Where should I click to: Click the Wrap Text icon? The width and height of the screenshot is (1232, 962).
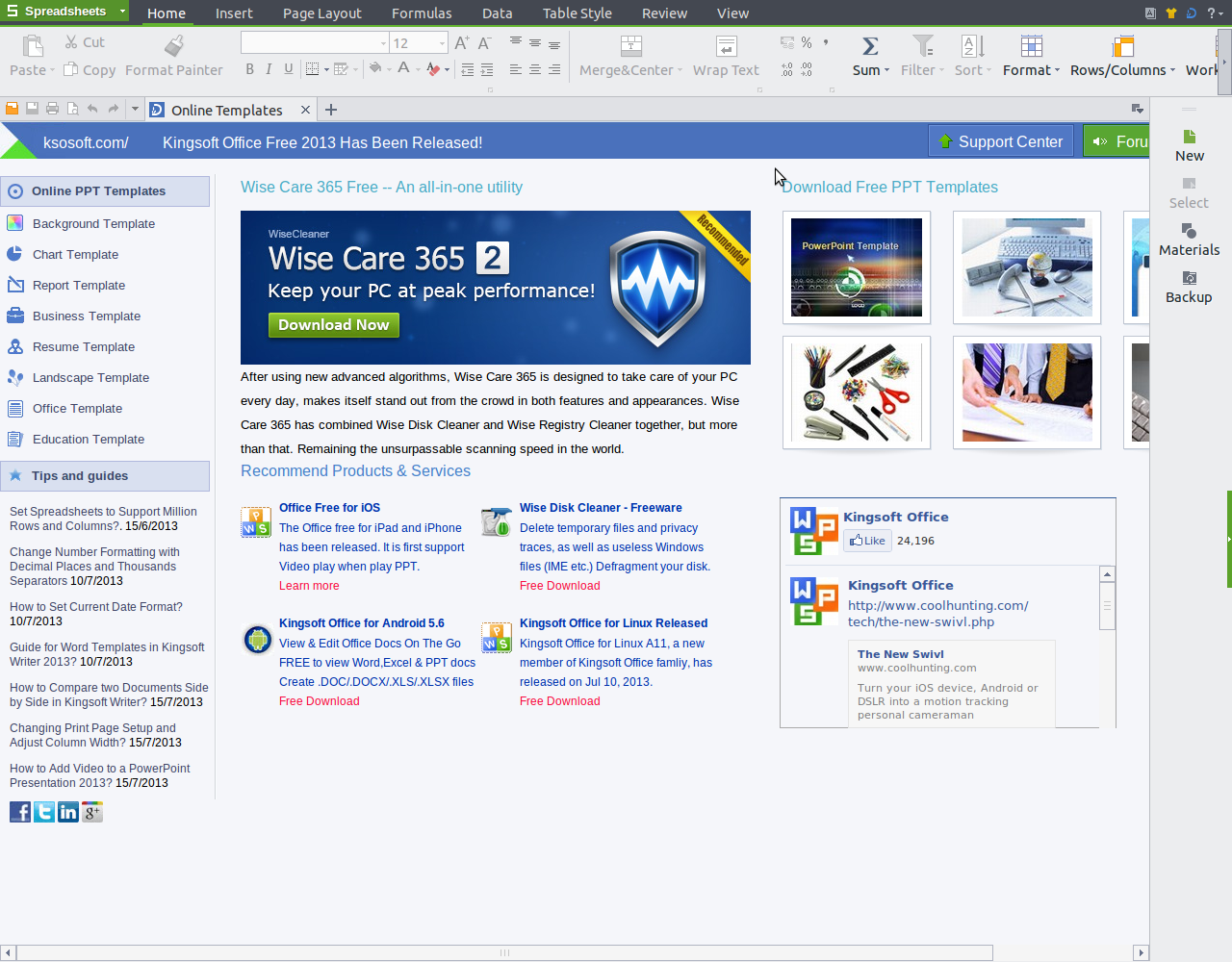click(727, 46)
